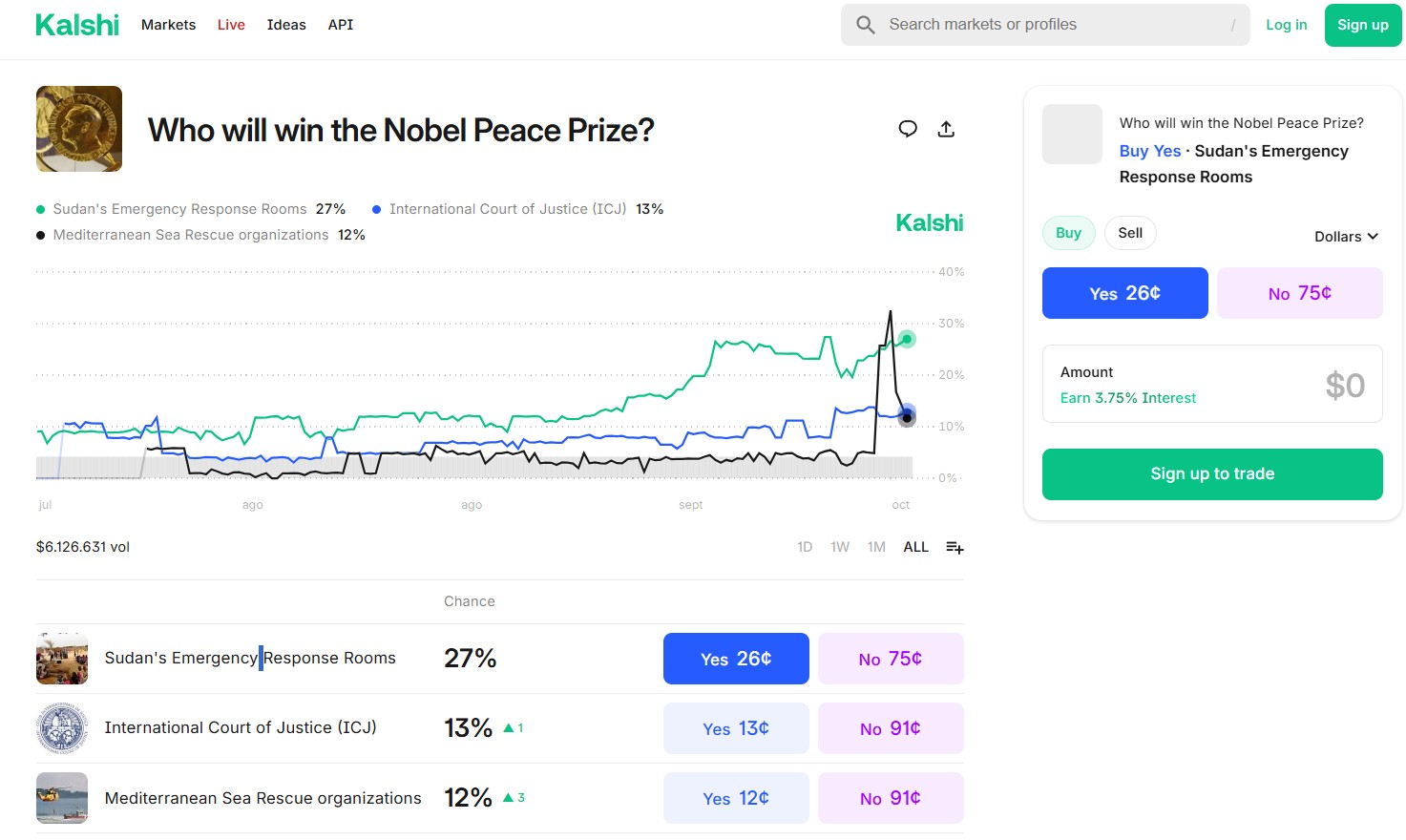Click the search magnifier icon

[x=866, y=25]
